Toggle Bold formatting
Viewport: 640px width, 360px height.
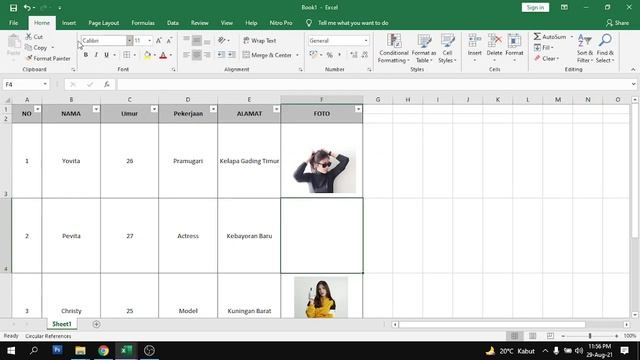click(x=86, y=55)
